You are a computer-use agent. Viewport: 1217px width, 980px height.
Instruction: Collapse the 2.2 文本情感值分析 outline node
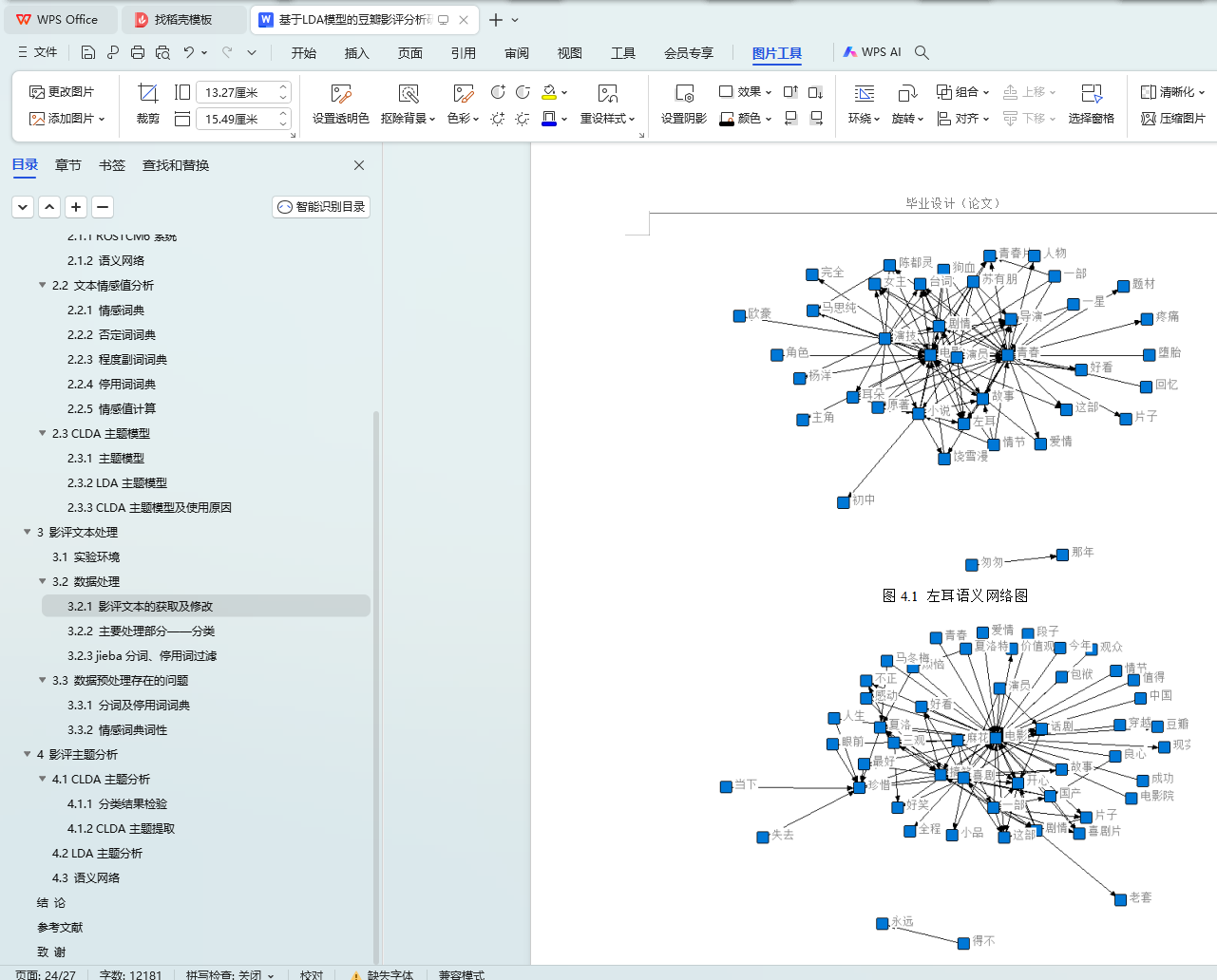pyautogui.click(x=42, y=285)
